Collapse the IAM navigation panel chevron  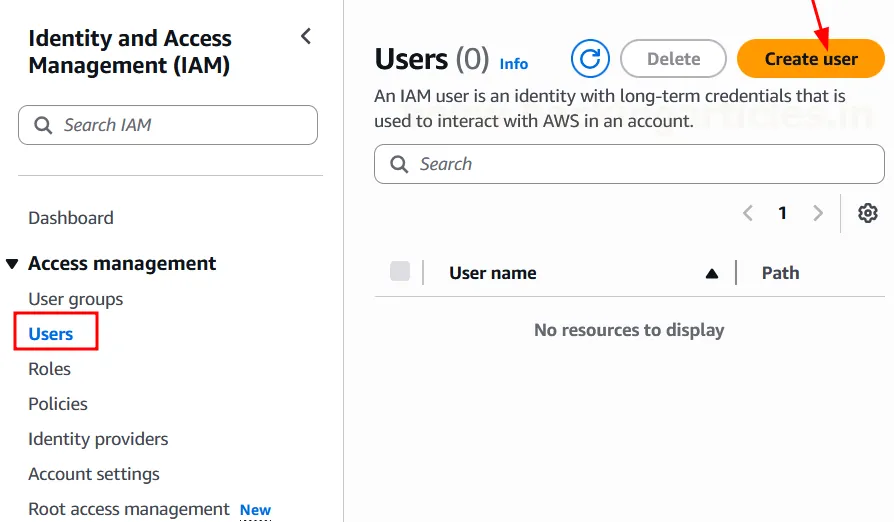click(x=306, y=36)
